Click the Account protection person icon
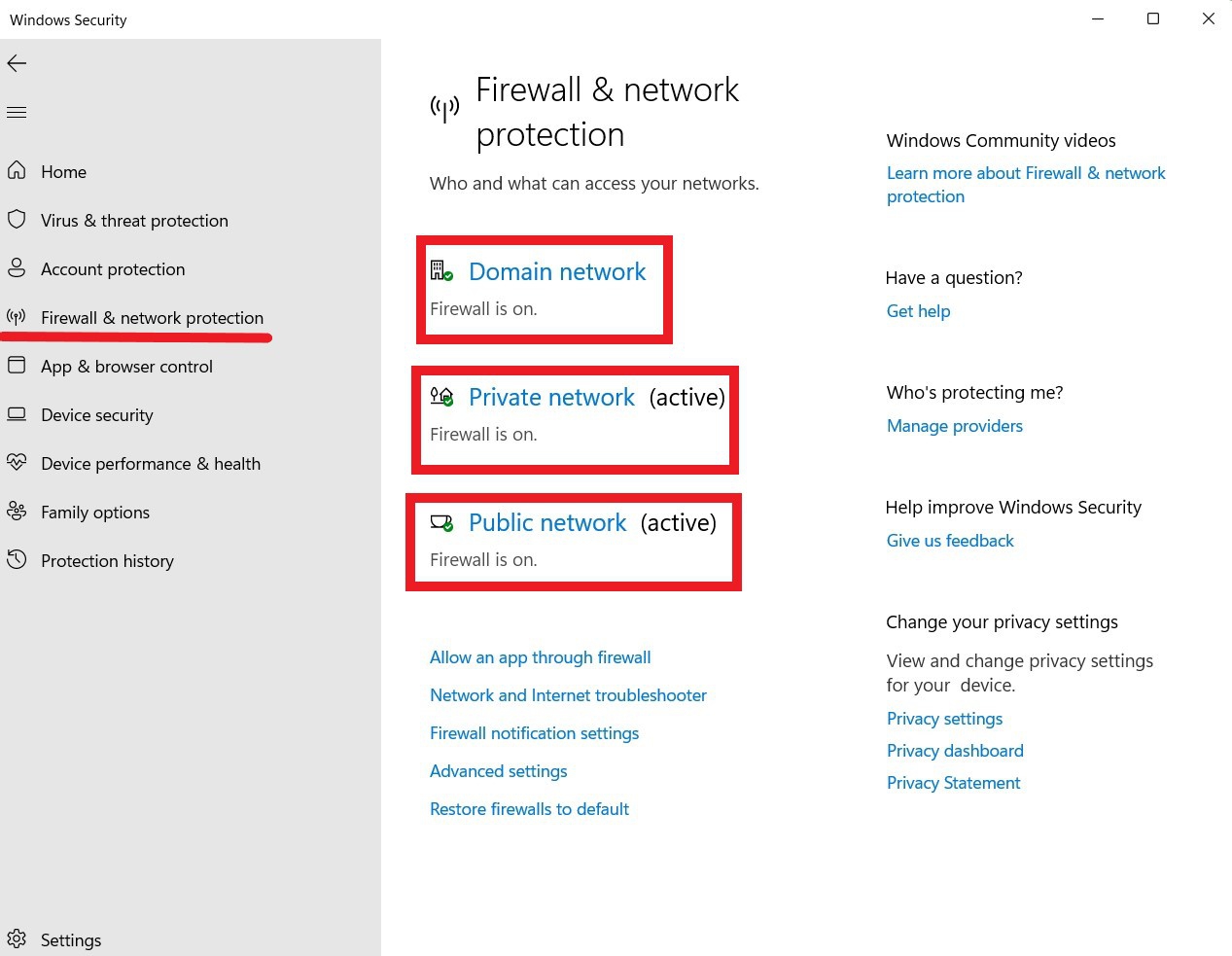Image resolution: width=1232 pixels, height=956 pixels. point(17,268)
